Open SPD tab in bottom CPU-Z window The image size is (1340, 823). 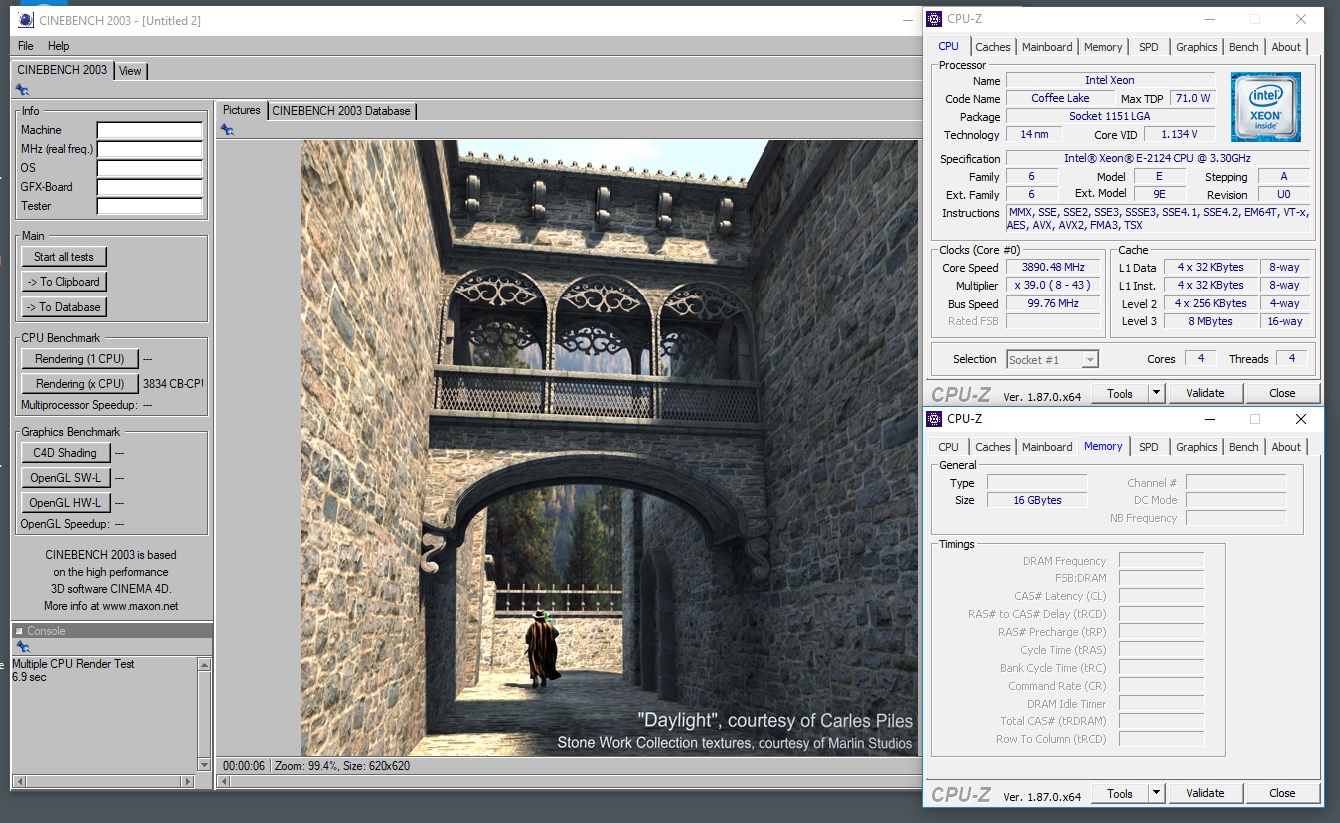[x=1149, y=447]
